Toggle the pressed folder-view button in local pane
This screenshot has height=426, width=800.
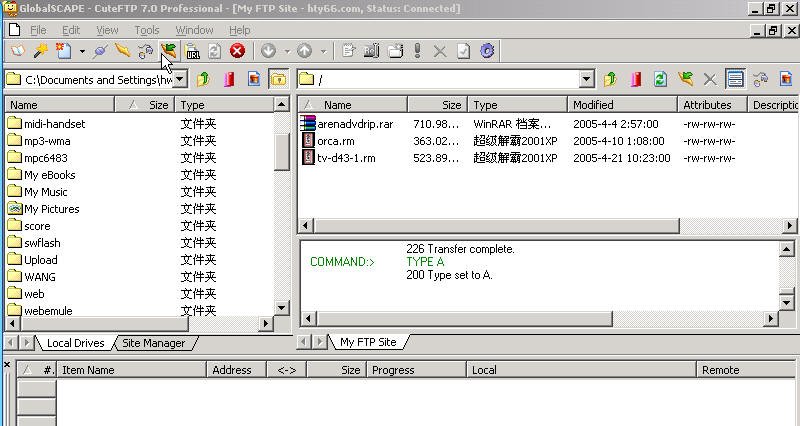278,79
